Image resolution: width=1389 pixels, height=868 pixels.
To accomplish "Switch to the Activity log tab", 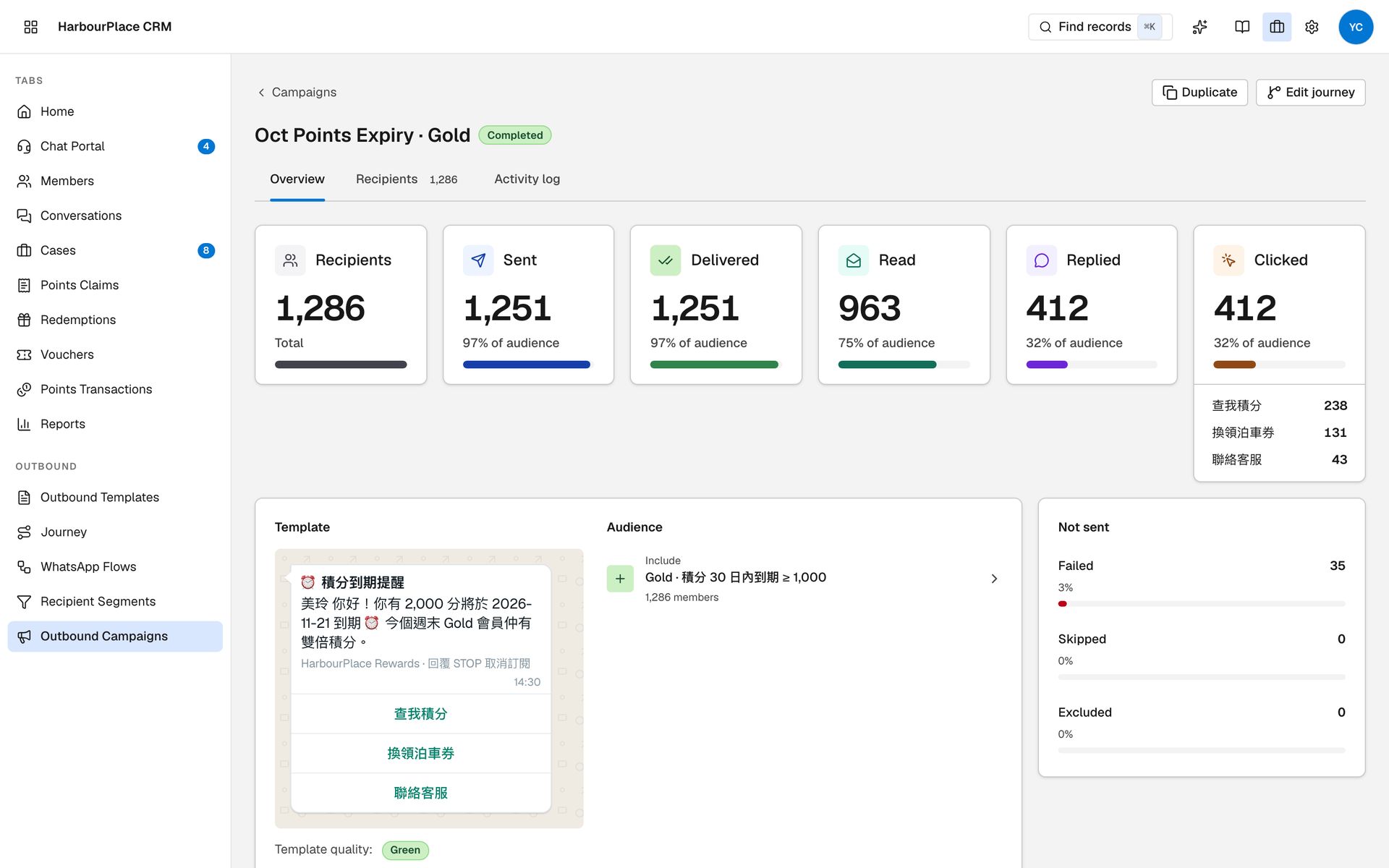I will (x=527, y=179).
